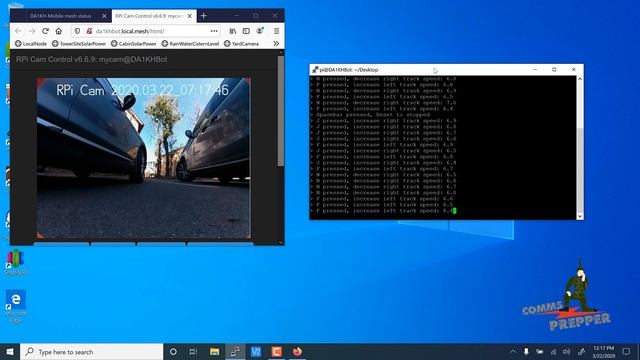Go forward in Firefox history
The width and height of the screenshot is (640, 360).
pos(32,31)
